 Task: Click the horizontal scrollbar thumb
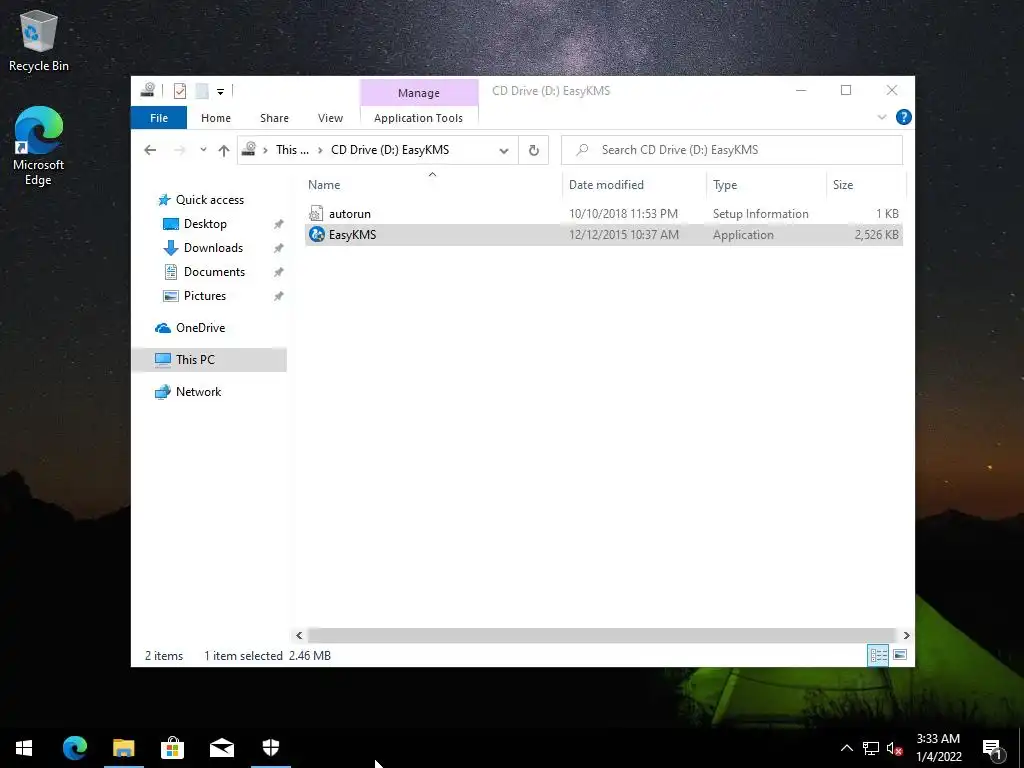(x=601, y=635)
